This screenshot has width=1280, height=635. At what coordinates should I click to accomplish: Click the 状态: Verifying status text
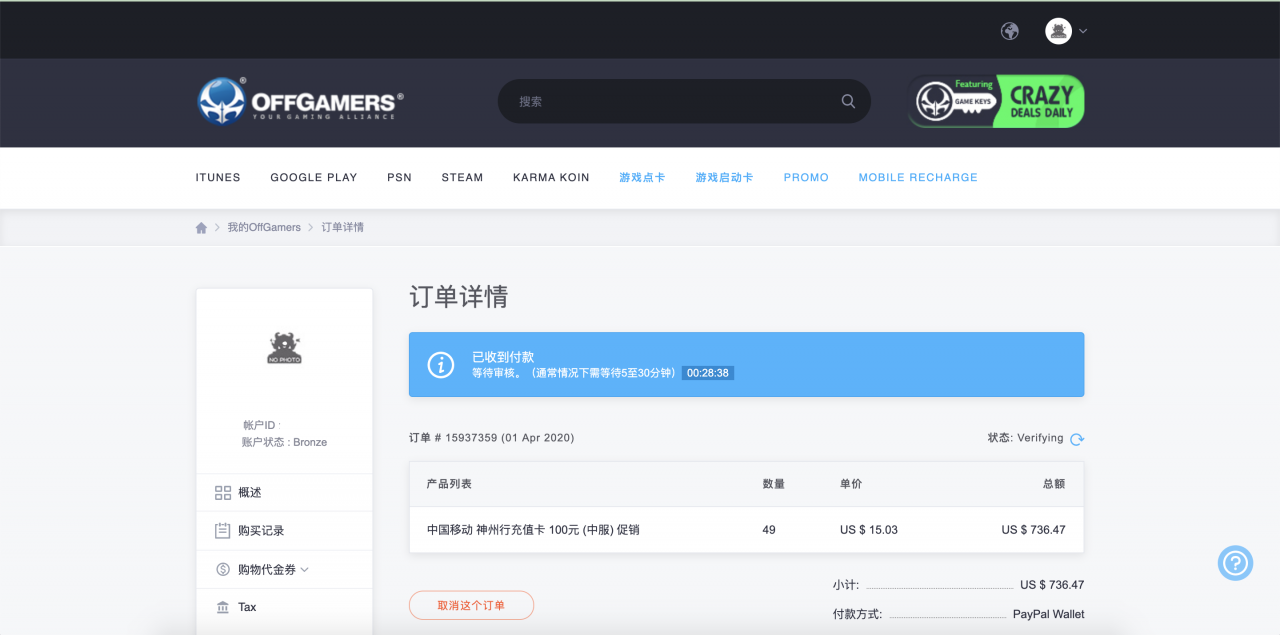1025,438
